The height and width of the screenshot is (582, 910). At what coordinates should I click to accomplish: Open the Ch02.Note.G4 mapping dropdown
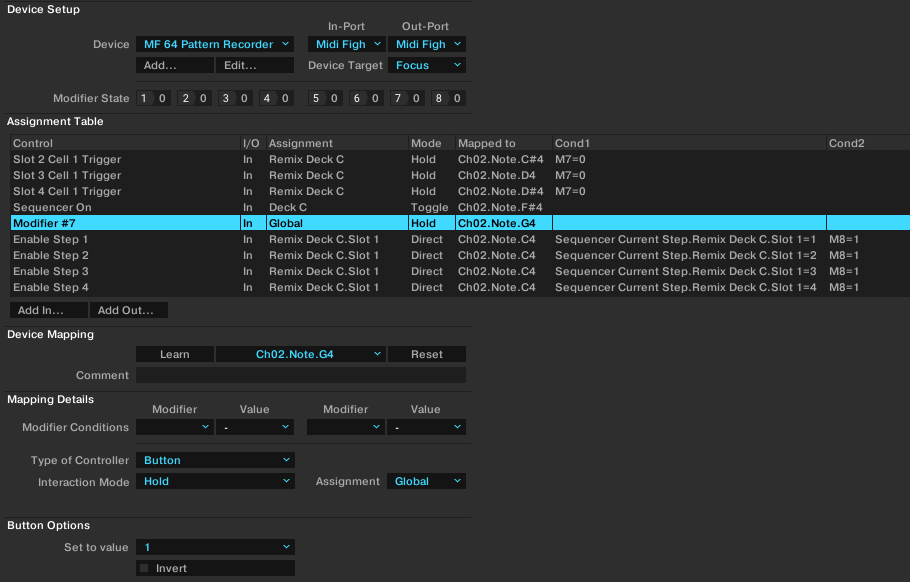pyautogui.click(x=301, y=354)
